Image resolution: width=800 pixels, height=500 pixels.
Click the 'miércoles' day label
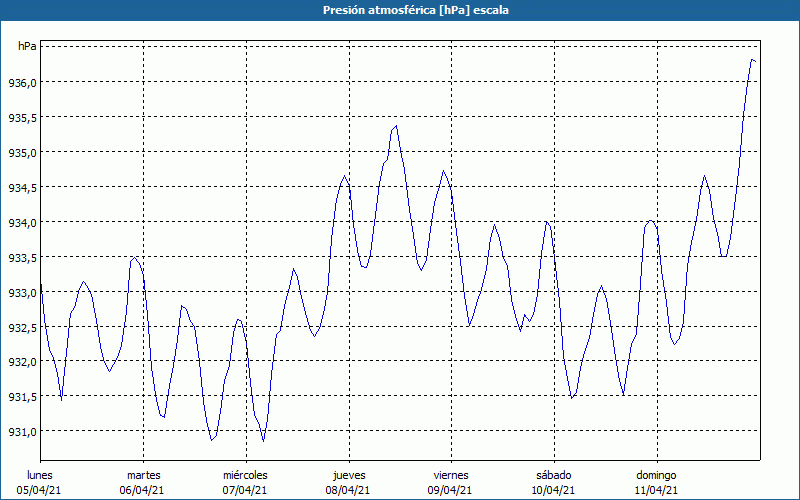tap(245, 475)
